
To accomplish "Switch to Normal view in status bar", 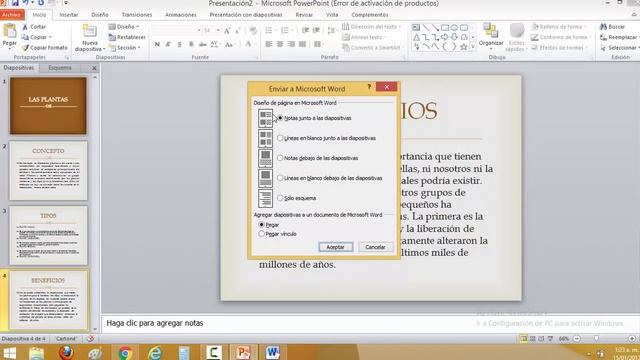I will click(524, 339).
